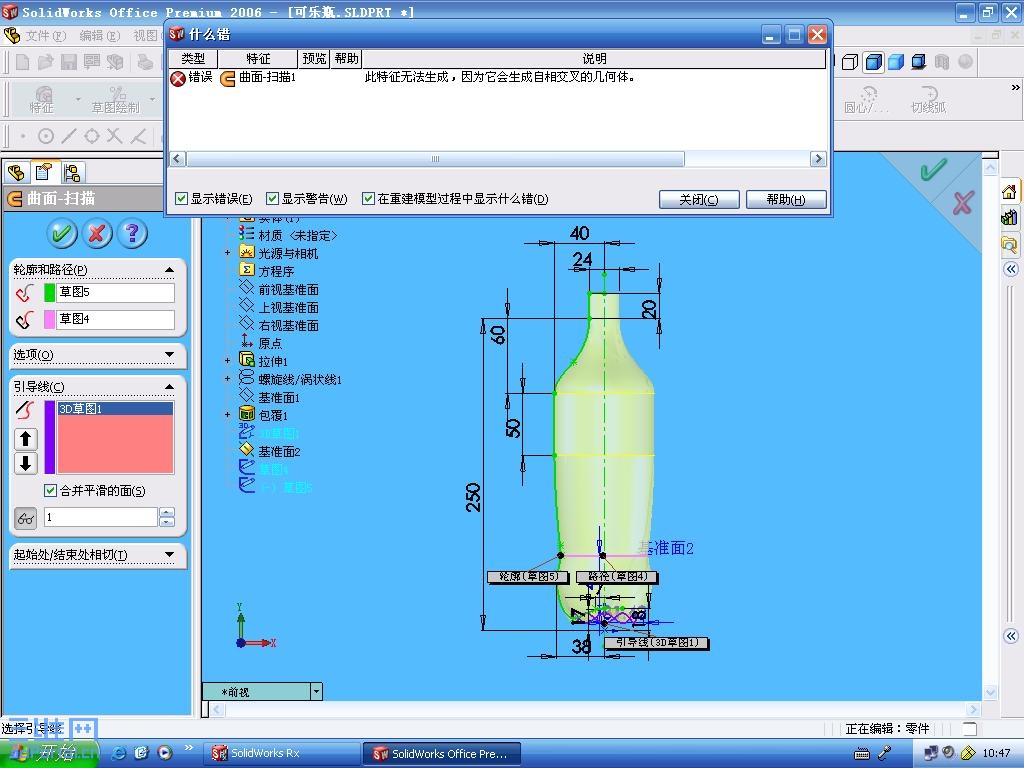Screen dimensions: 1024x768
Task: Expand the 起始处/结束处相切(T) section
Action: (x=169, y=554)
